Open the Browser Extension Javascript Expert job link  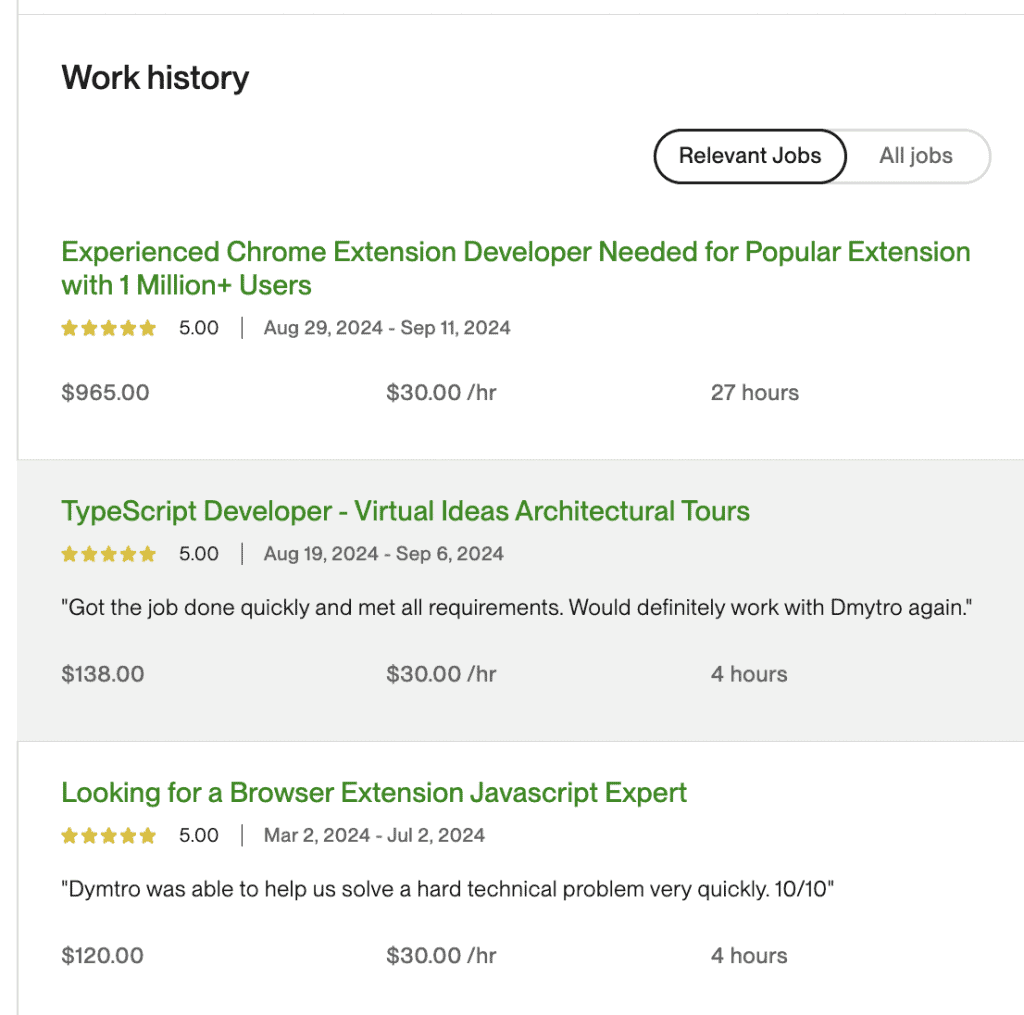coord(374,792)
